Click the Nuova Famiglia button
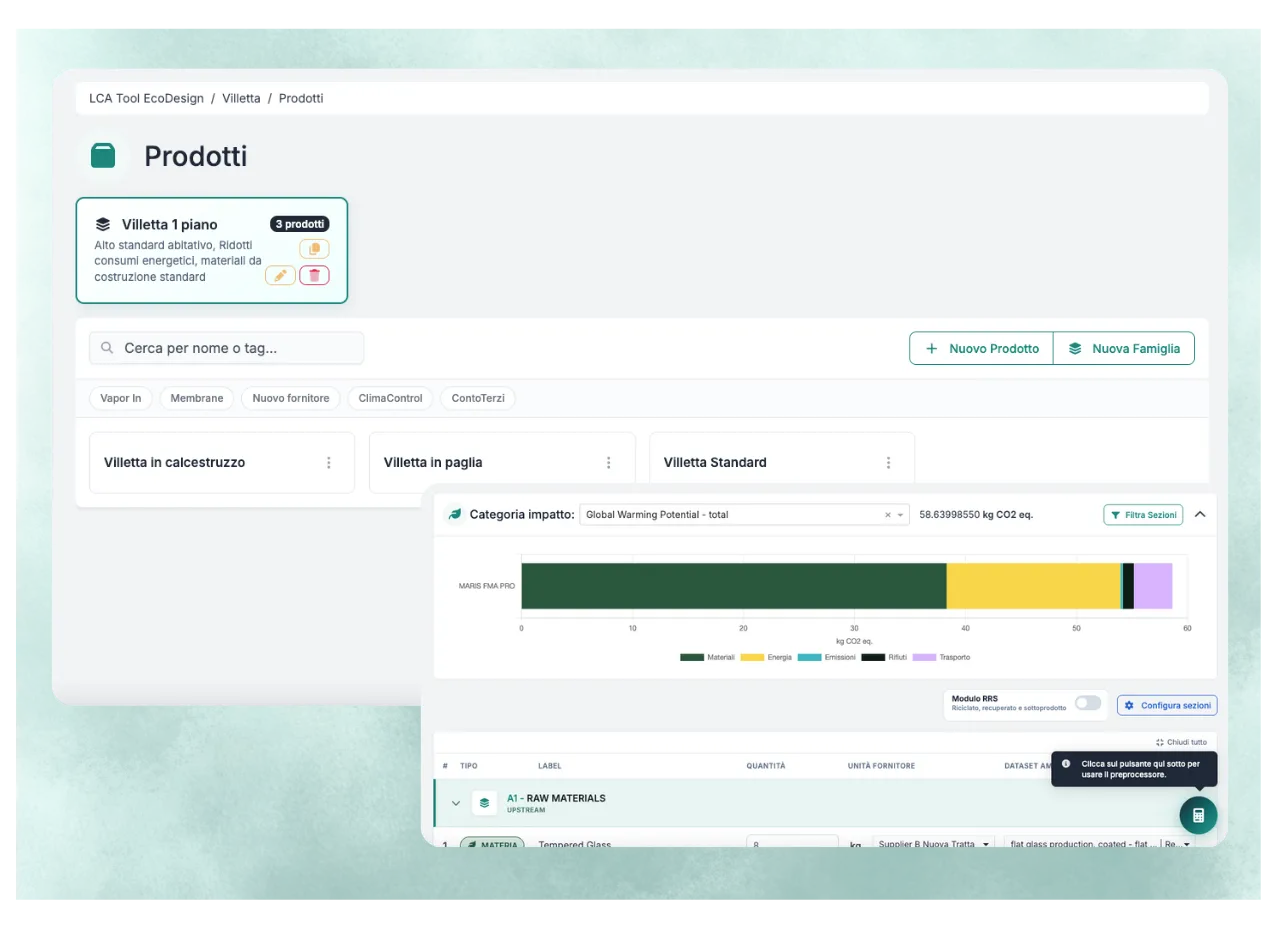 click(x=1124, y=348)
